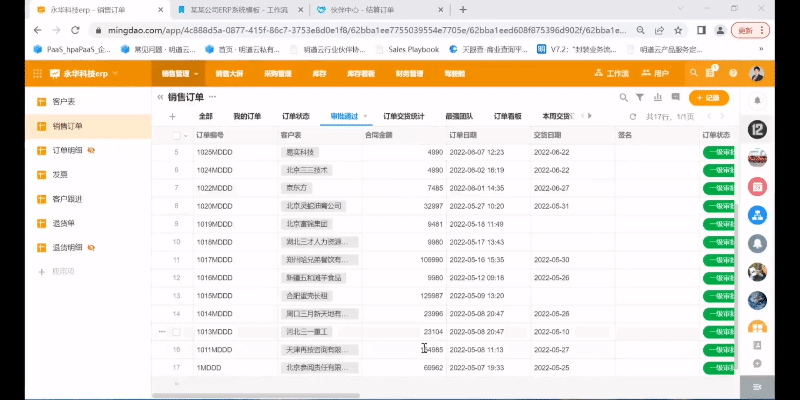Open the browser share icon

click(x=660, y=30)
